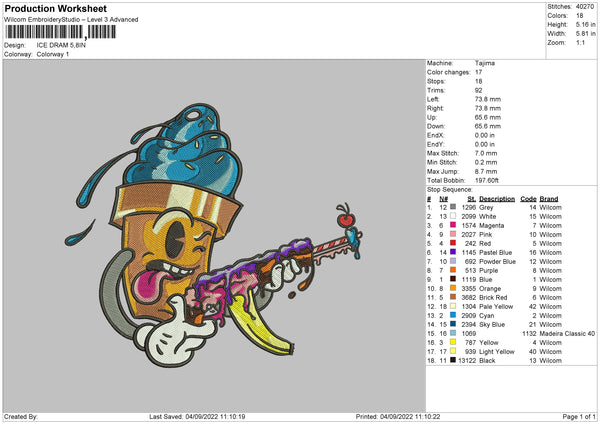Click the 'Trims:' value 92
Viewport: 600px width, 424px height.
478,90
